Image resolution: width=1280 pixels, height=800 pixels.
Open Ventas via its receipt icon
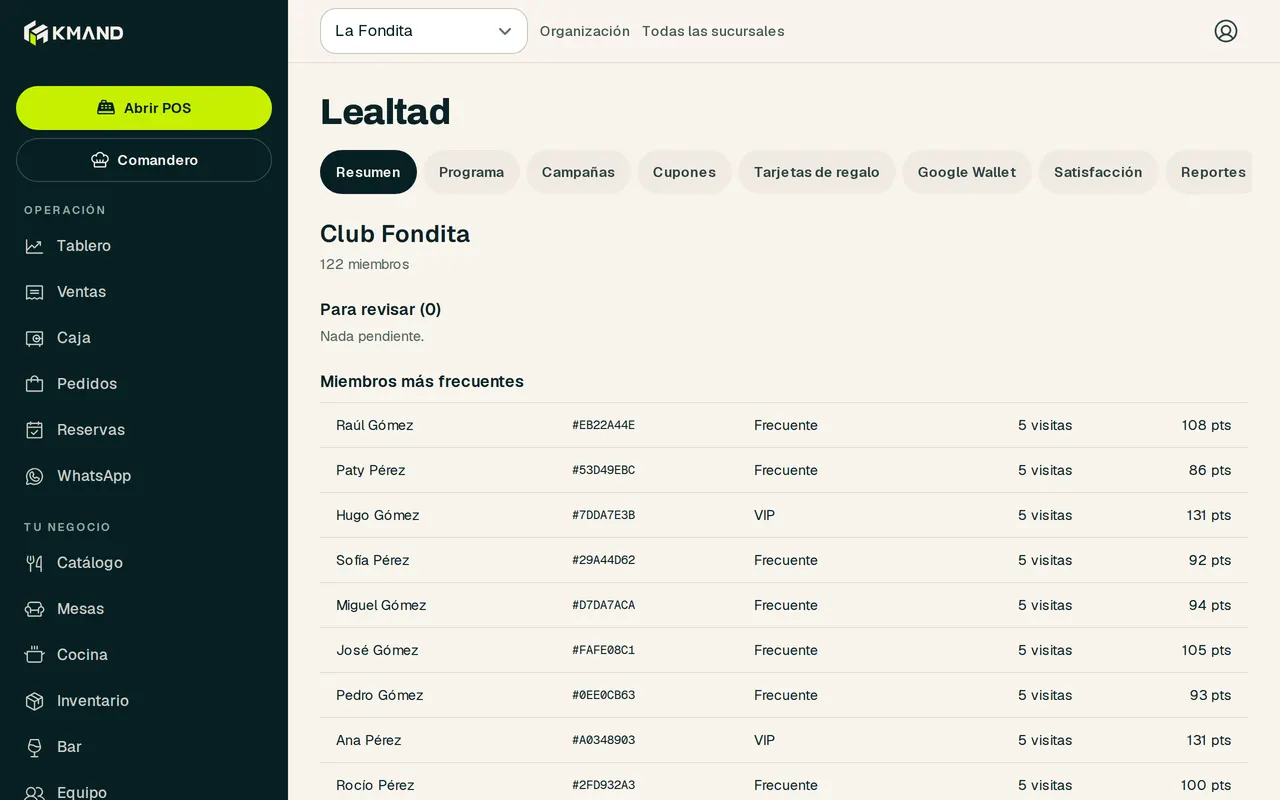pos(34,292)
